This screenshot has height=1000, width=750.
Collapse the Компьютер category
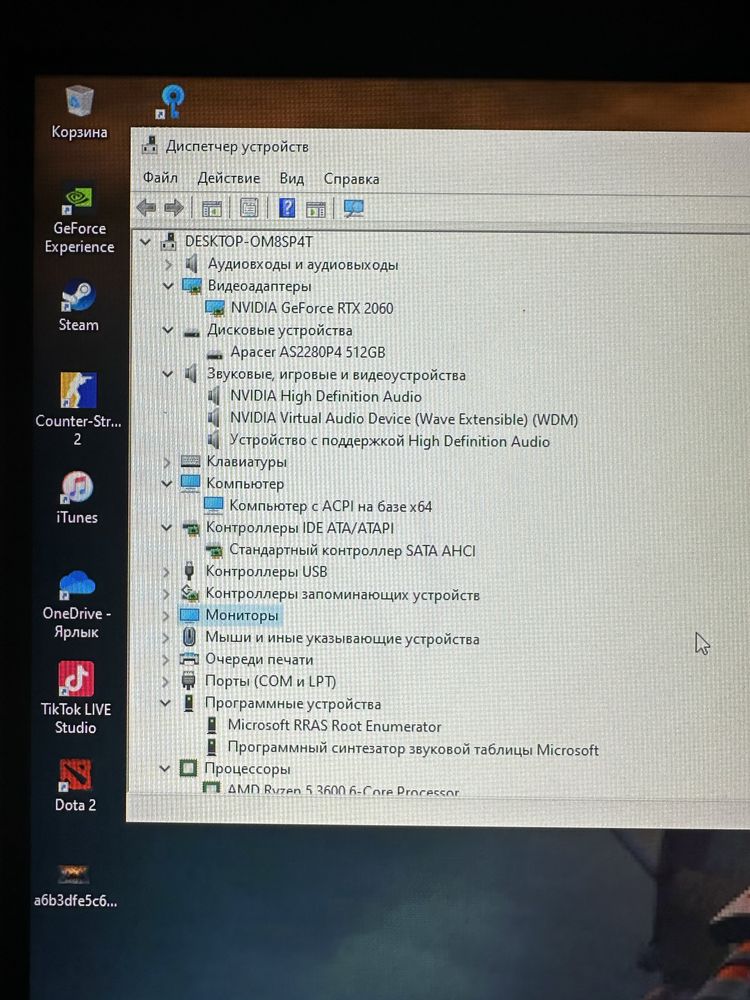click(x=167, y=483)
